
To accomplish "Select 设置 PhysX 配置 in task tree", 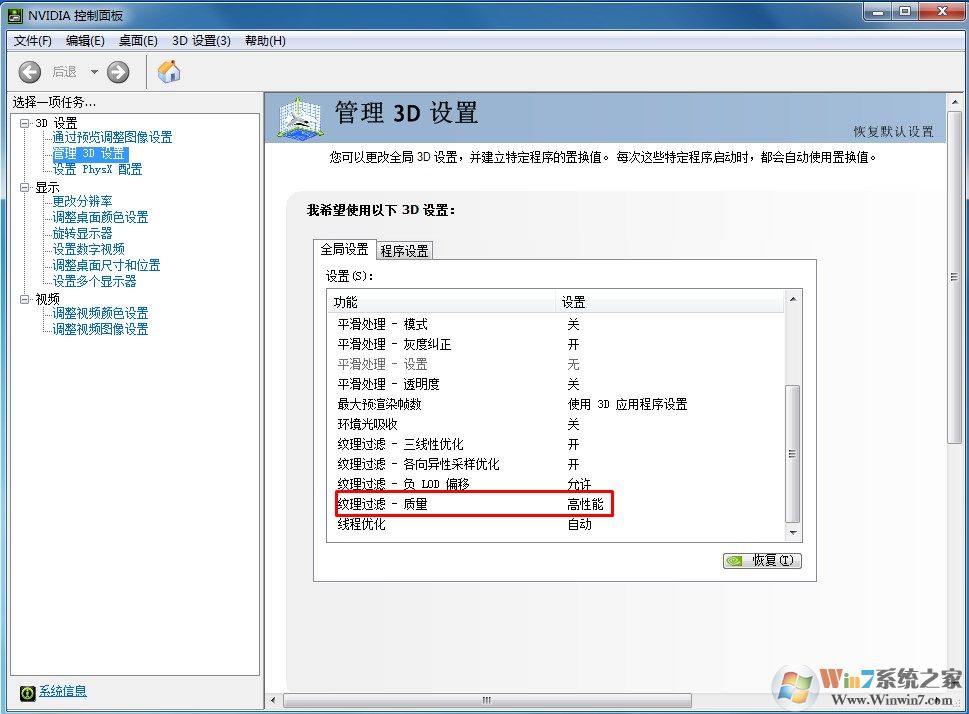I will click(x=97, y=169).
